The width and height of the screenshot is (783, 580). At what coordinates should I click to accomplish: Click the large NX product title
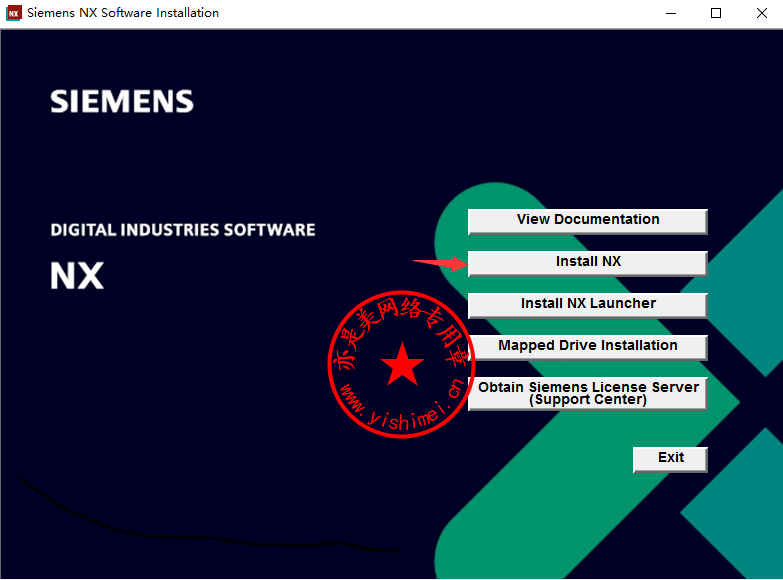[x=77, y=276]
